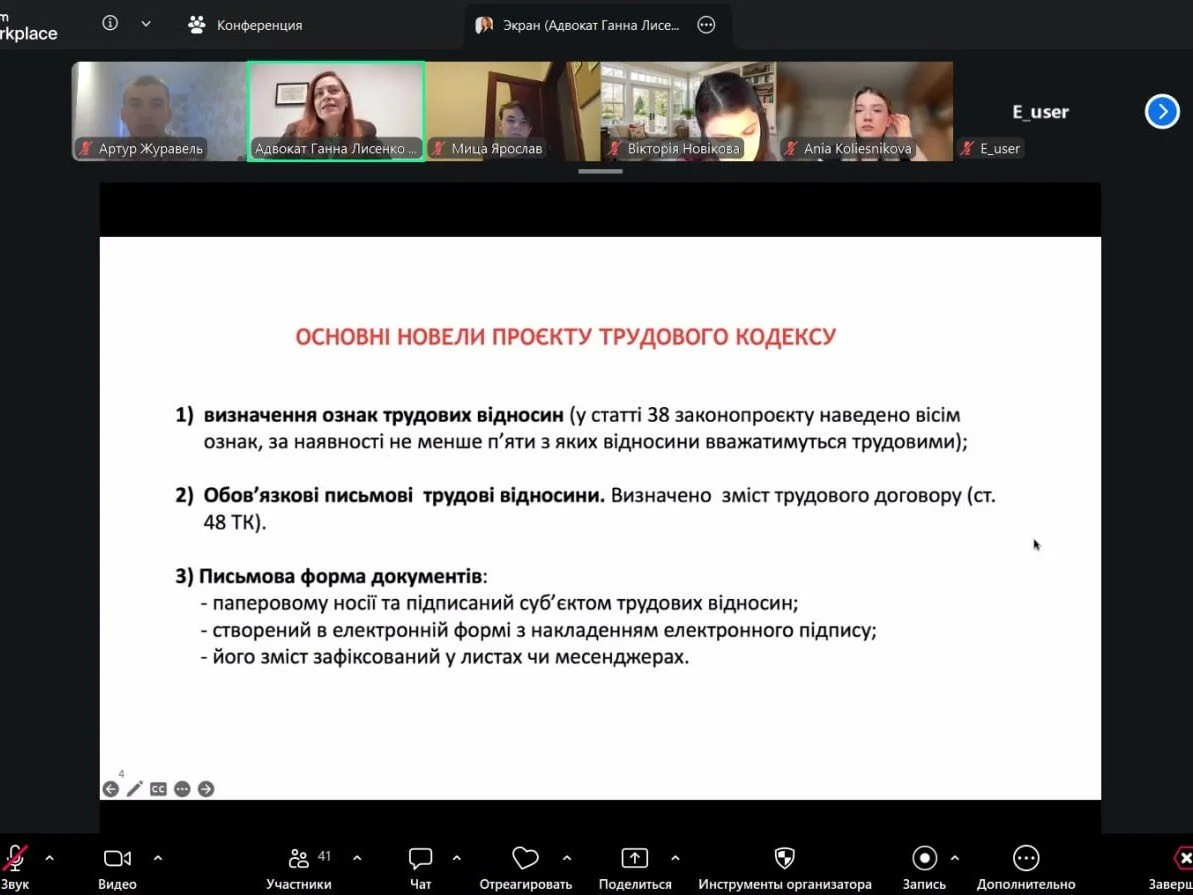1193x895 pixels.
Task: Toggle the CC subtitles button on slide
Action: pyautogui.click(x=158, y=789)
